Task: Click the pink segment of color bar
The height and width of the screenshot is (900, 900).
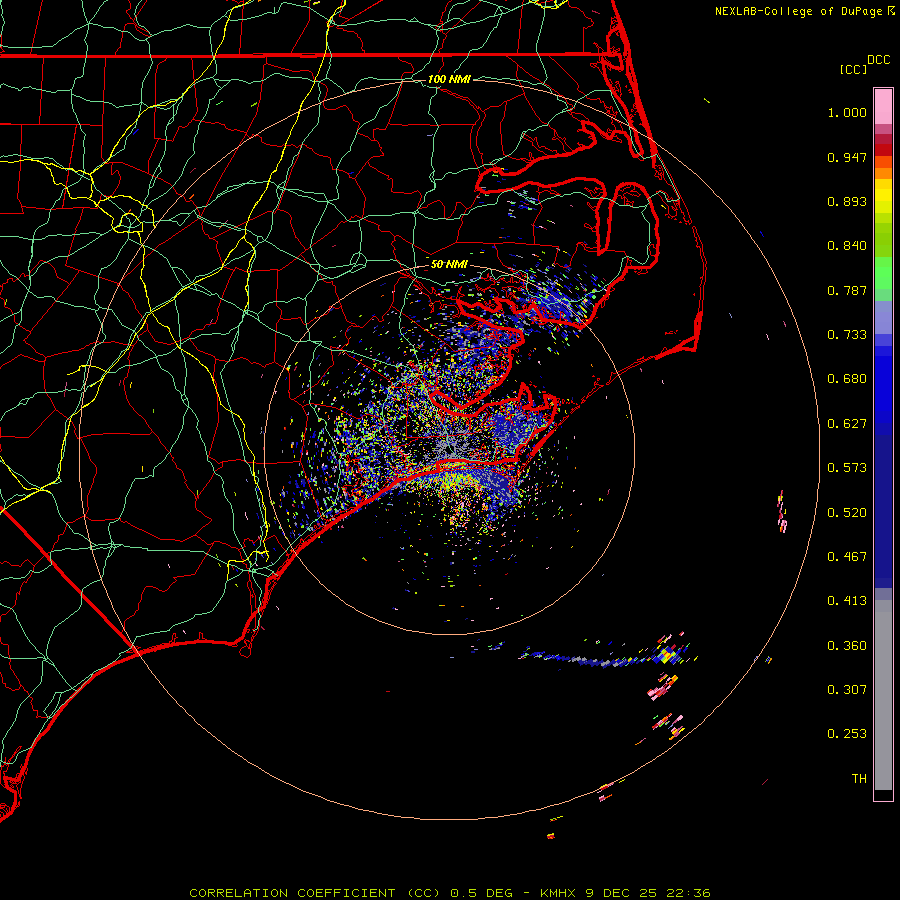Action: pyautogui.click(x=883, y=107)
